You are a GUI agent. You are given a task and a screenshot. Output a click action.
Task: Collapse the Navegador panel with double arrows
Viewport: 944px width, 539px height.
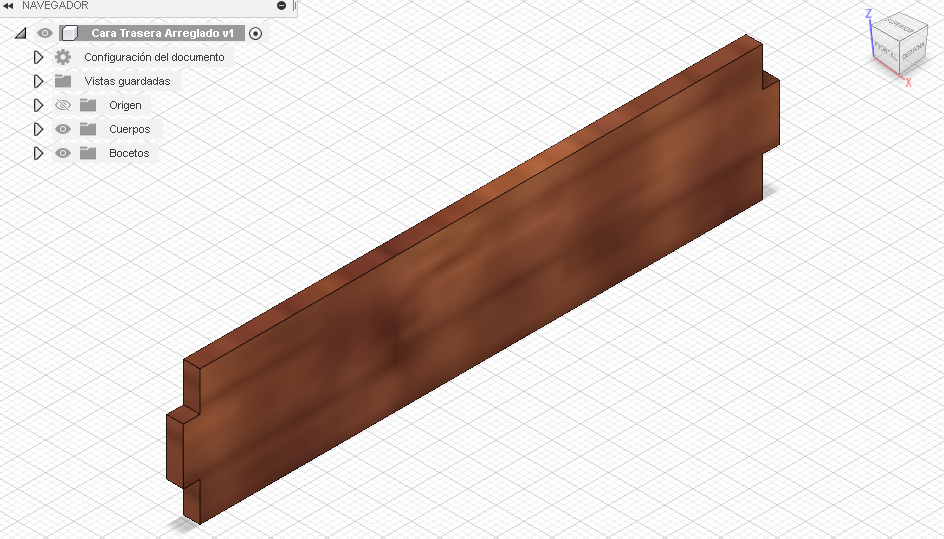(x=8, y=5)
